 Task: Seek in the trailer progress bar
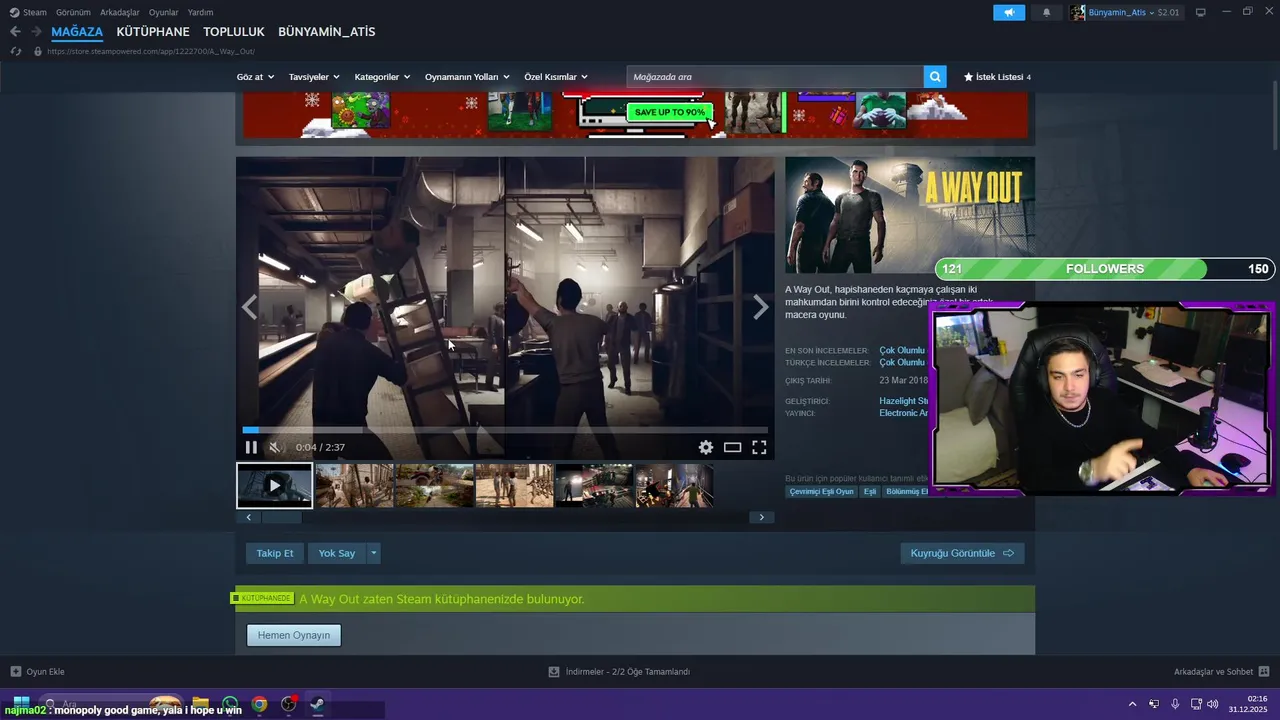click(x=505, y=430)
